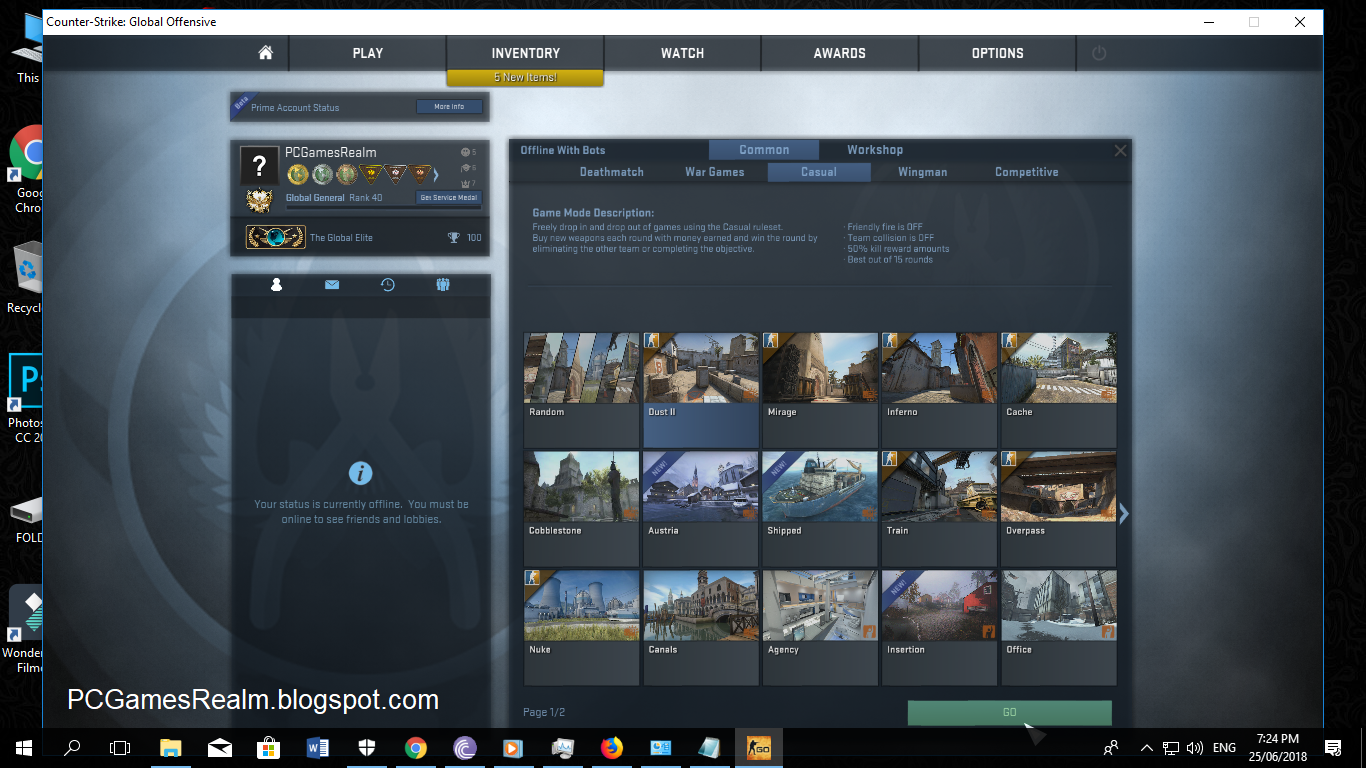
Task: Click the silver service medal coin
Action: coord(322,175)
